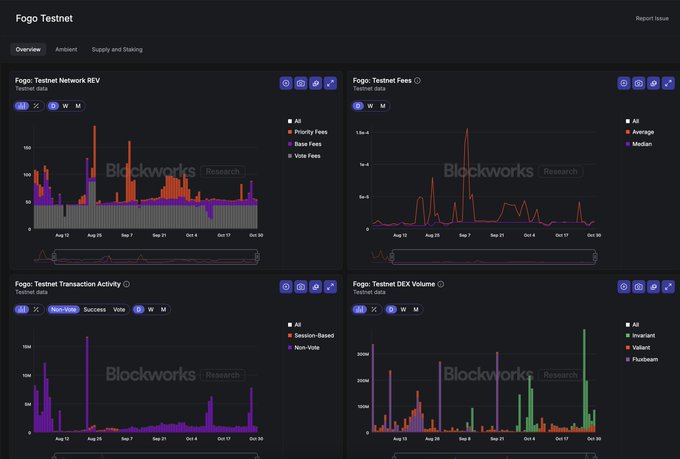This screenshot has height=459, width=680.
Task: Click the range slider below Network REV chart
Action: pyautogui.click(x=146, y=258)
